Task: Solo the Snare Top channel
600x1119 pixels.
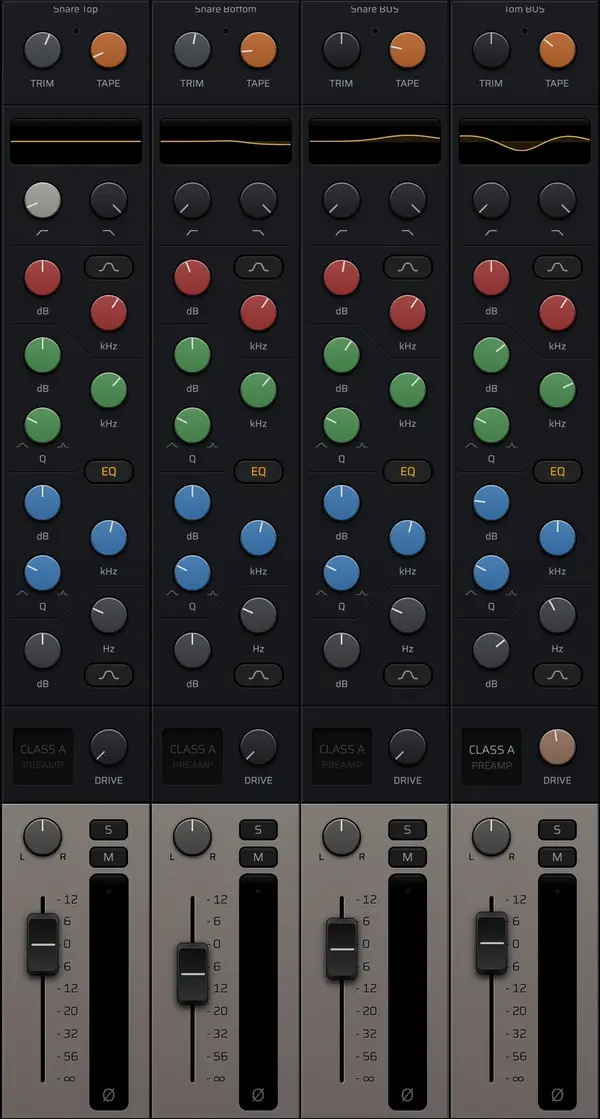Action: [108, 829]
